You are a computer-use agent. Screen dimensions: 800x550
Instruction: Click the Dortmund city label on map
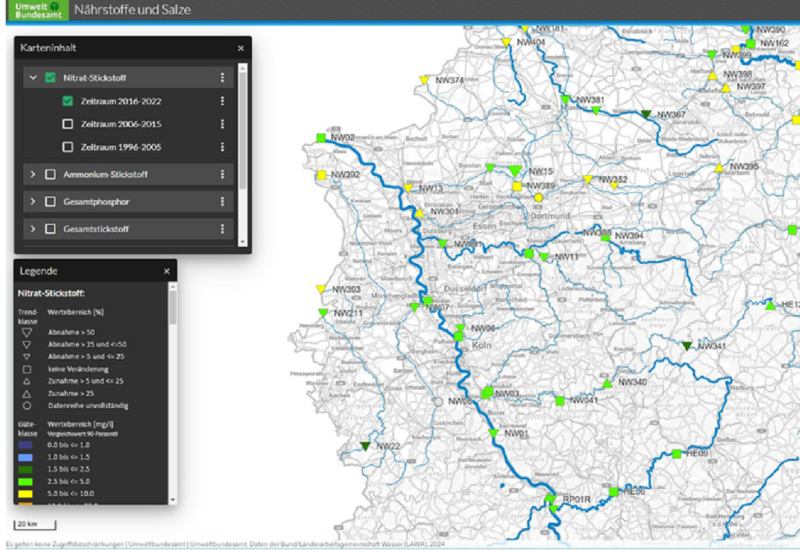[550, 216]
